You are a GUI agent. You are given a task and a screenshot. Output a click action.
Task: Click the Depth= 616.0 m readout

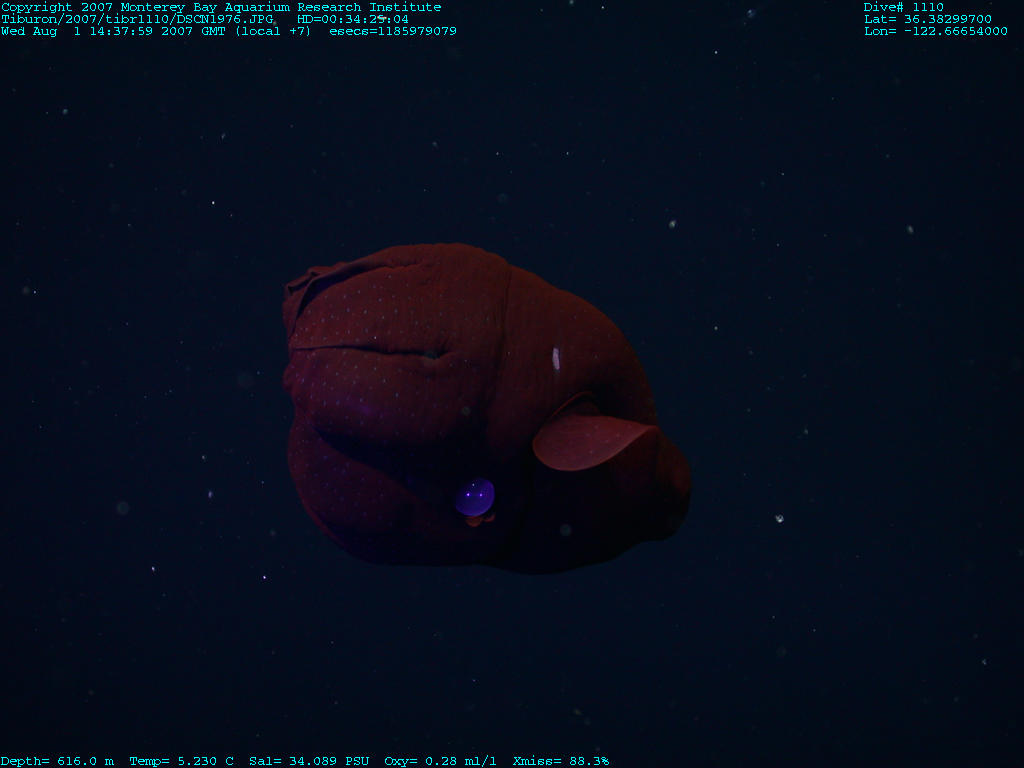coord(57,761)
